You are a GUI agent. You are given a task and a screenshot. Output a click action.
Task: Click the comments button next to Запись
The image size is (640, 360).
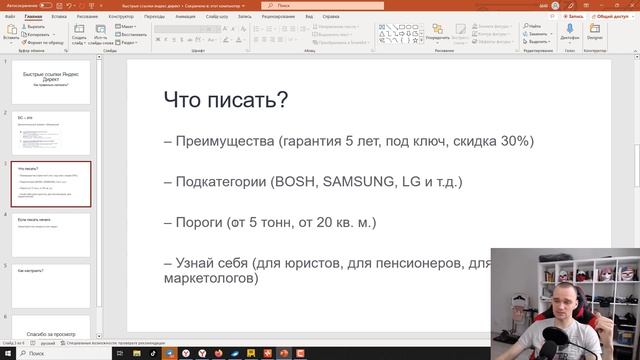(552, 16)
